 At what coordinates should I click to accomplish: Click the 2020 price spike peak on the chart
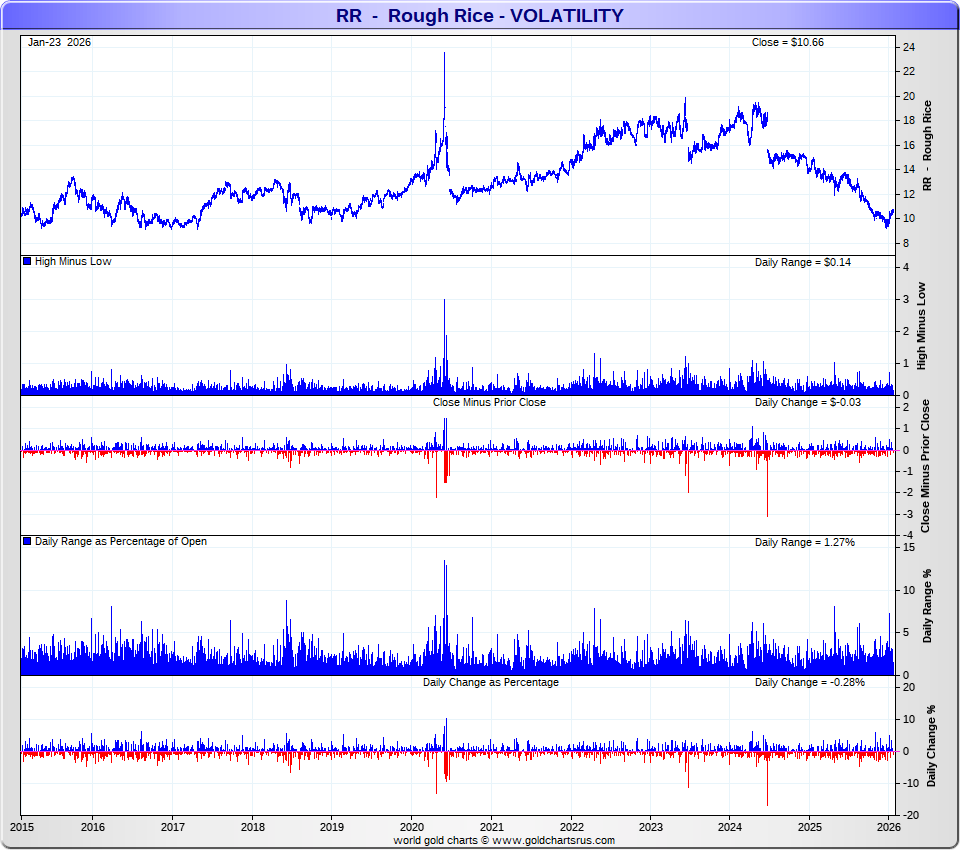(444, 54)
